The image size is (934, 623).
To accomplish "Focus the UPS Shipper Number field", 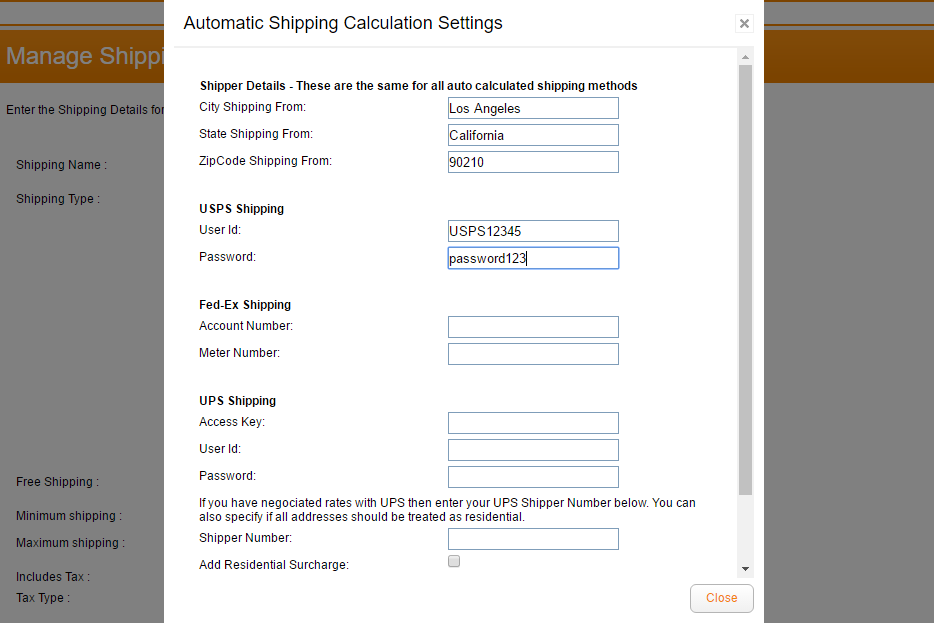I will click(533, 539).
